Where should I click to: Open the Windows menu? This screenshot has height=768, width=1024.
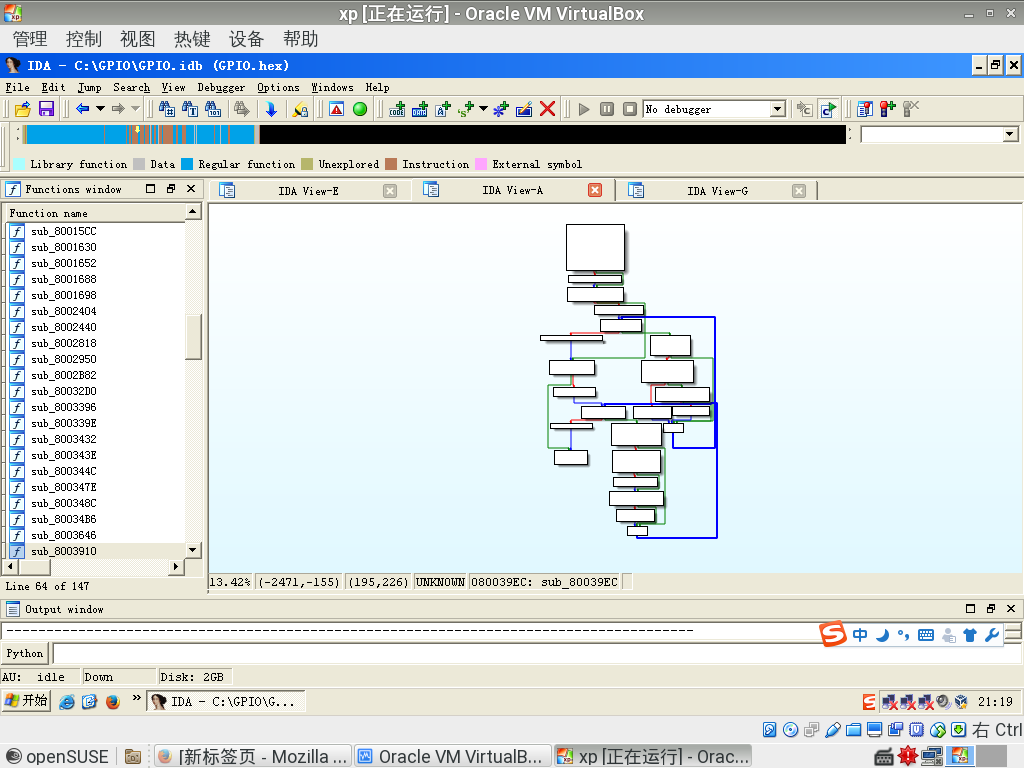332,88
